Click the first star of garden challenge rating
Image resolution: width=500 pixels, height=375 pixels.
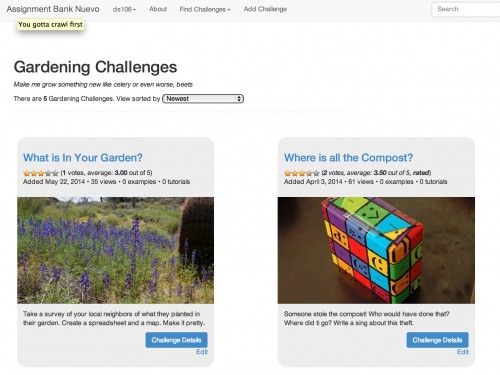pos(27,173)
